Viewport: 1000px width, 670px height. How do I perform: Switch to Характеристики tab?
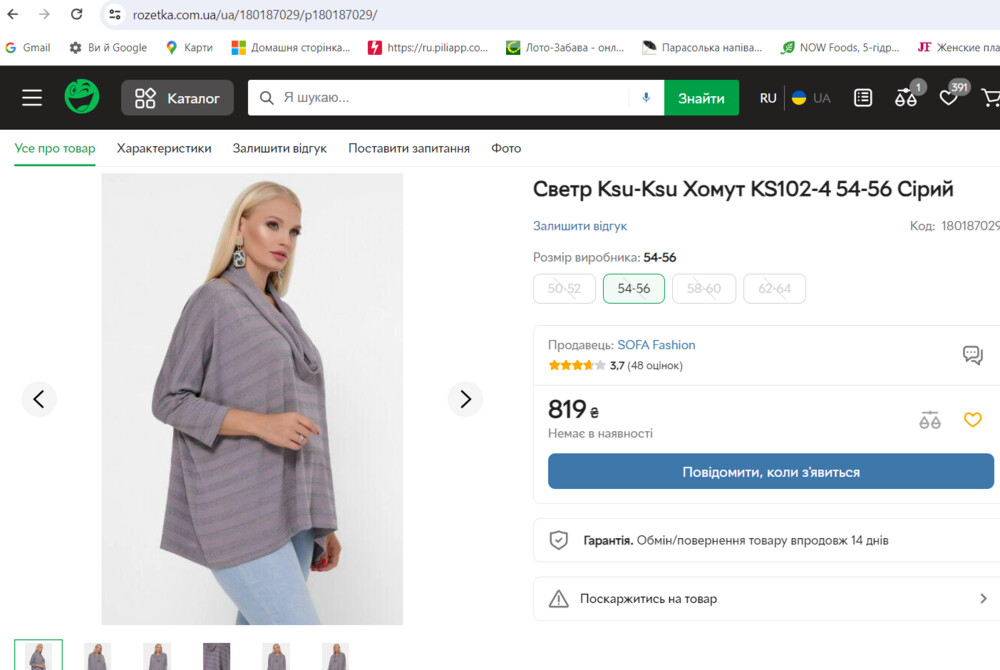[164, 148]
